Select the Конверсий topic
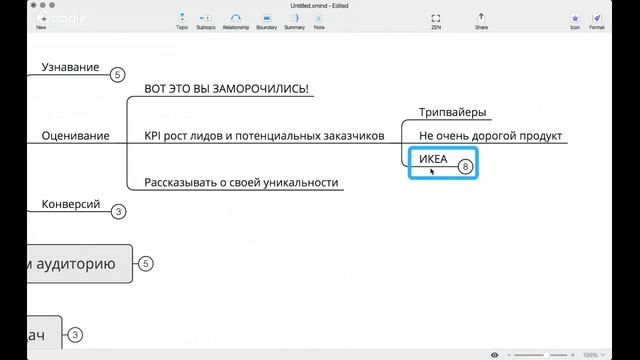 pyautogui.click(x=71, y=204)
